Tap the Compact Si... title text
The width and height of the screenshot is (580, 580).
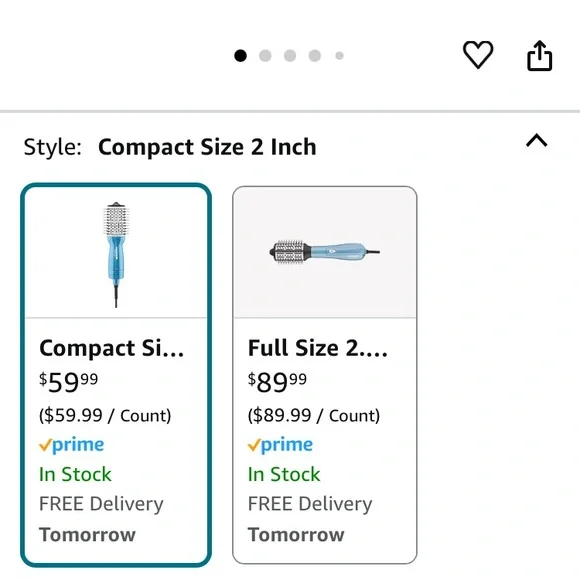coord(112,348)
